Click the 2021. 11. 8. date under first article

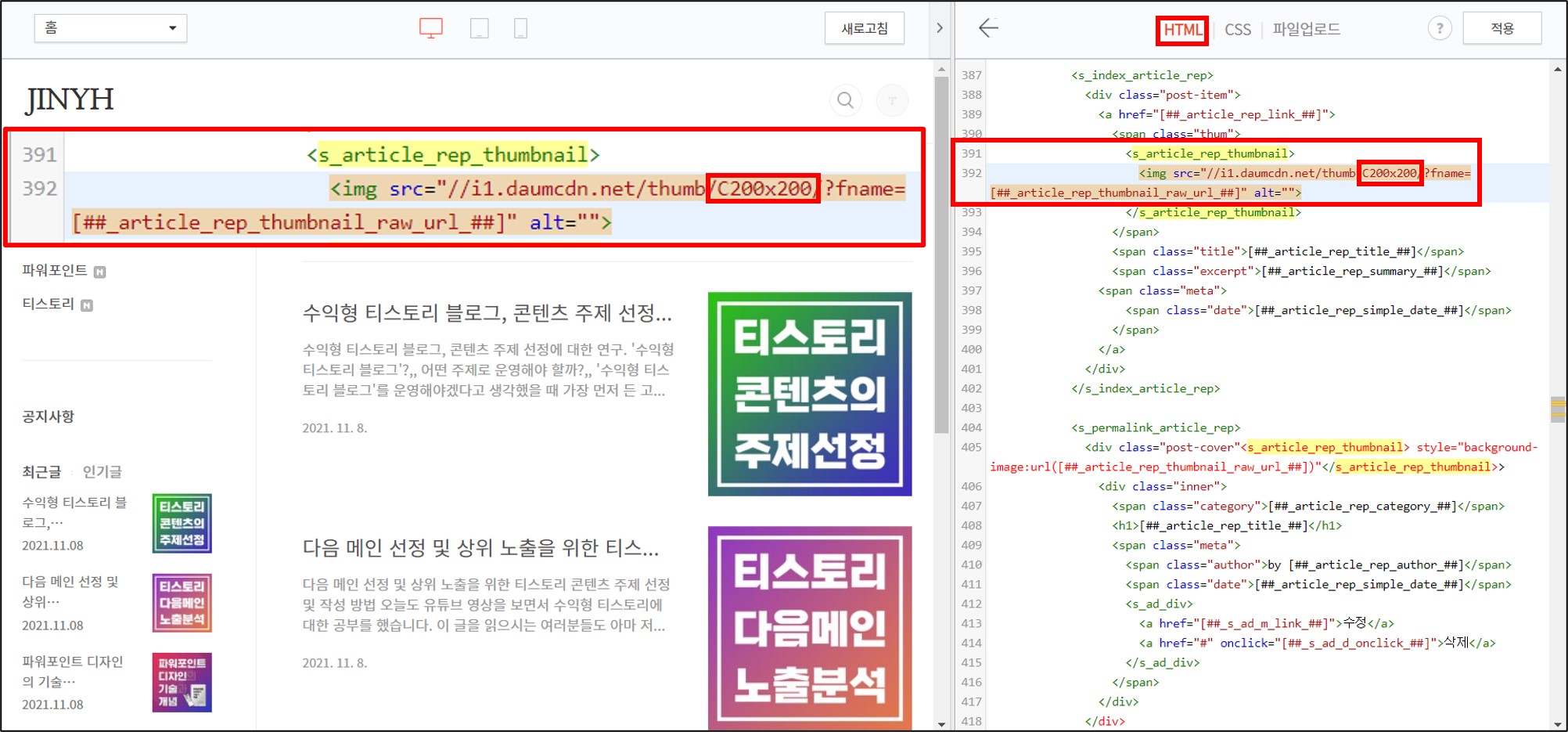[334, 428]
